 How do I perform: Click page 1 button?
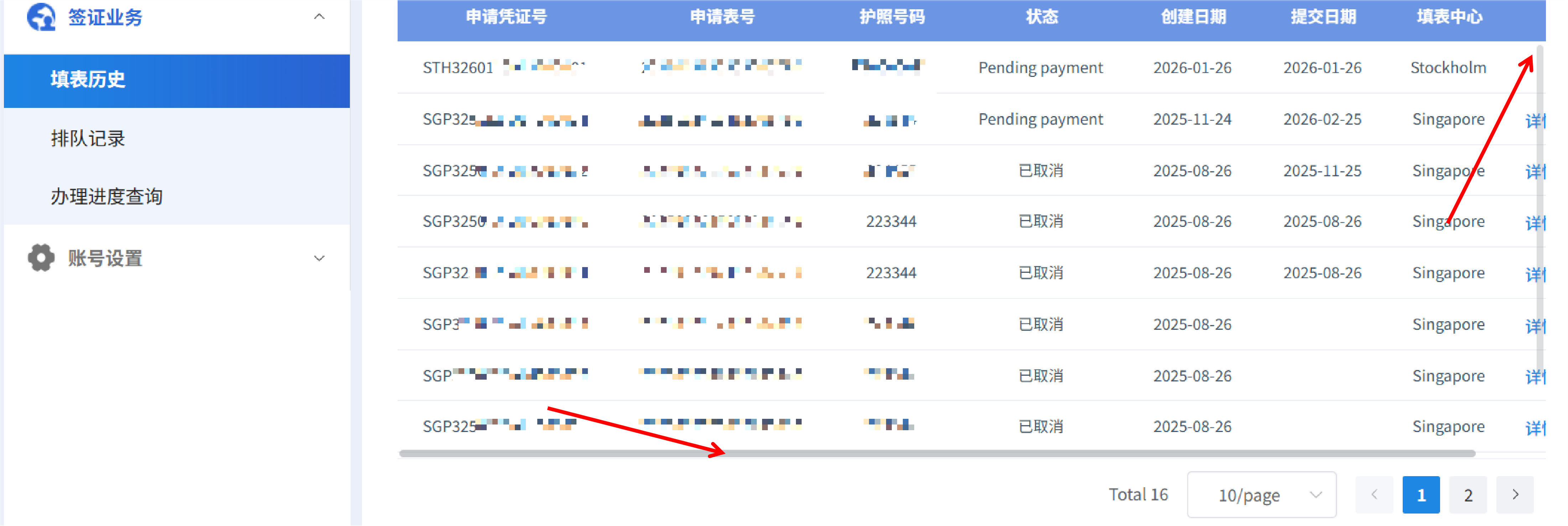tap(1421, 495)
